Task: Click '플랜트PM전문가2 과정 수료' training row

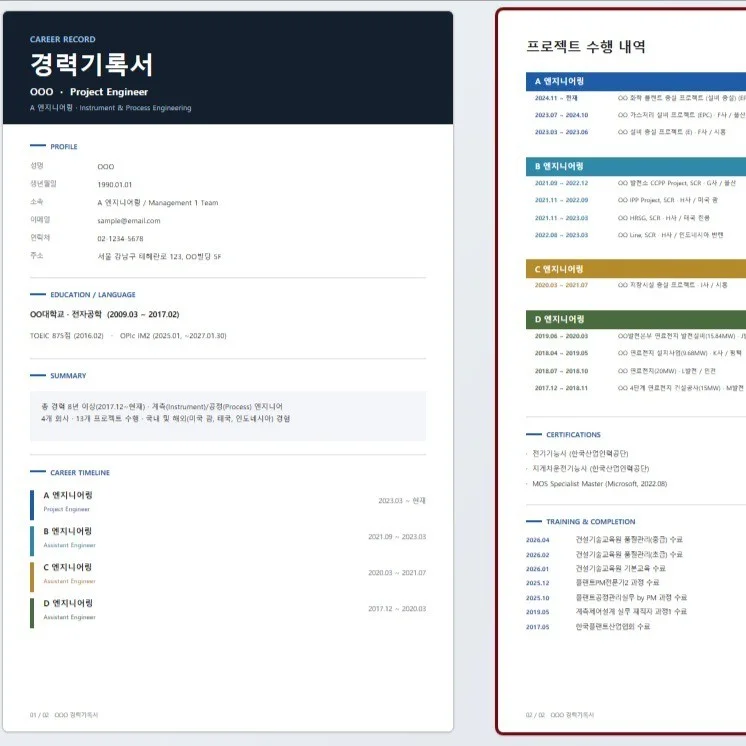Action: click(617, 583)
